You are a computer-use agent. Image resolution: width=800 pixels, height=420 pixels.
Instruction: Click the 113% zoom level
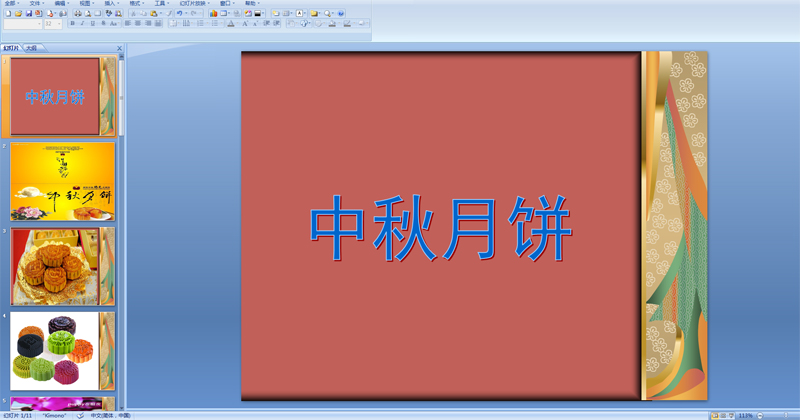[x=745, y=416]
